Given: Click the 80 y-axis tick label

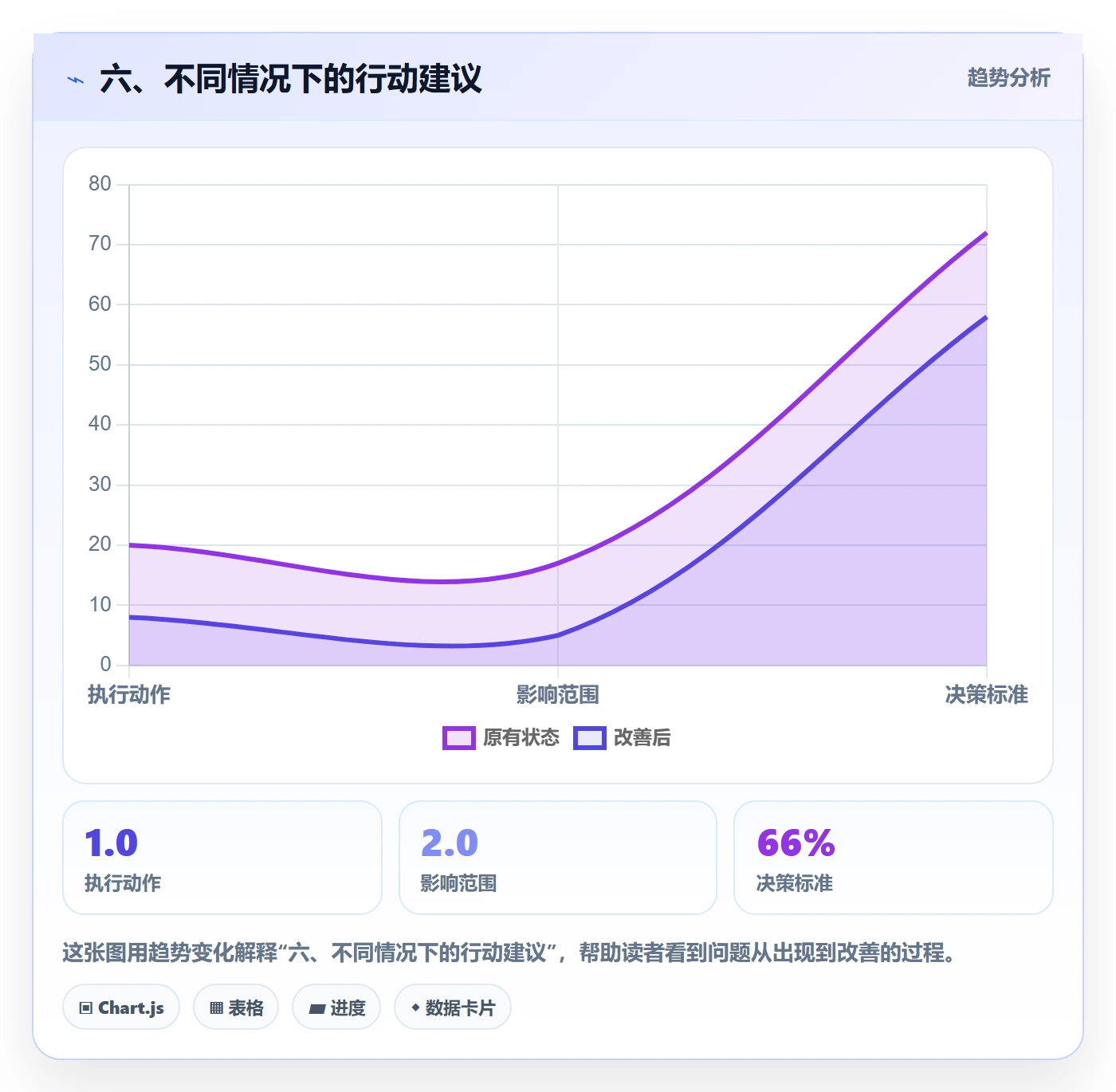Looking at the screenshot, I should click(100, 184).
